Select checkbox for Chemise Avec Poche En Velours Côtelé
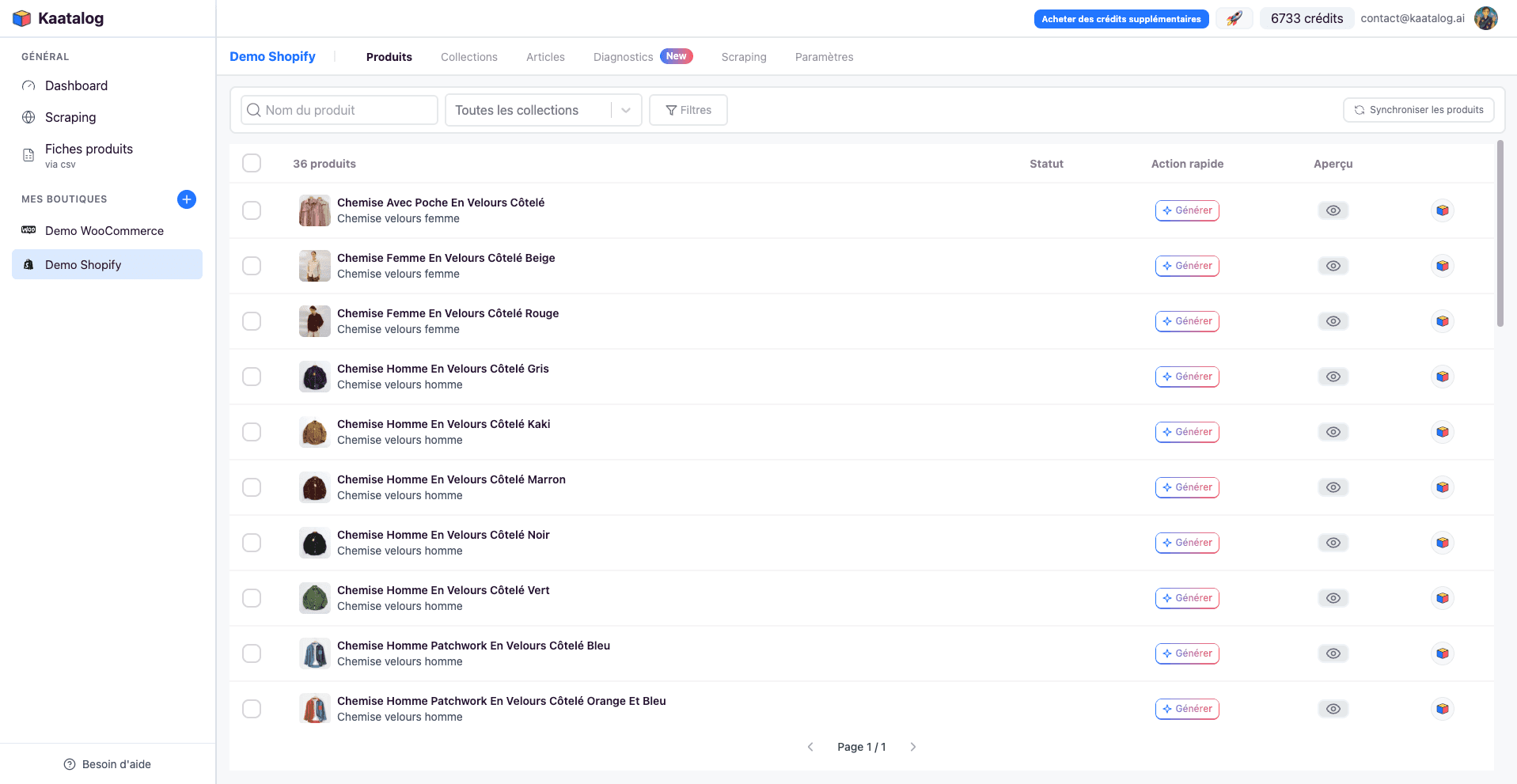The image size is (1517, 784). (x=252, y=210)
